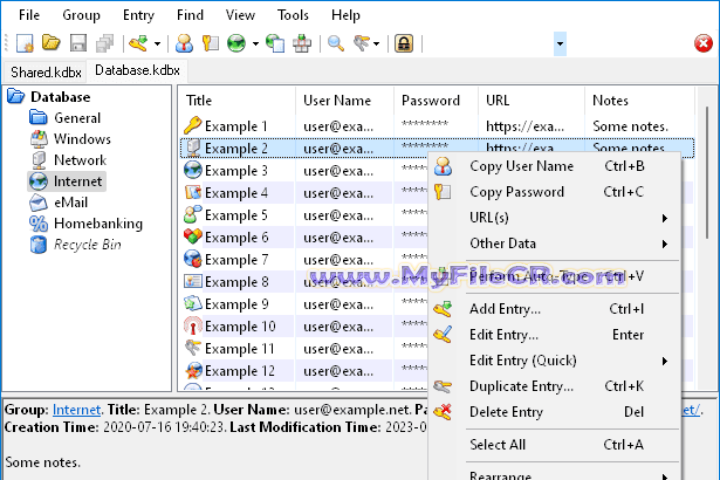Click the Open URL globe toolbar icon

point(236,44)
